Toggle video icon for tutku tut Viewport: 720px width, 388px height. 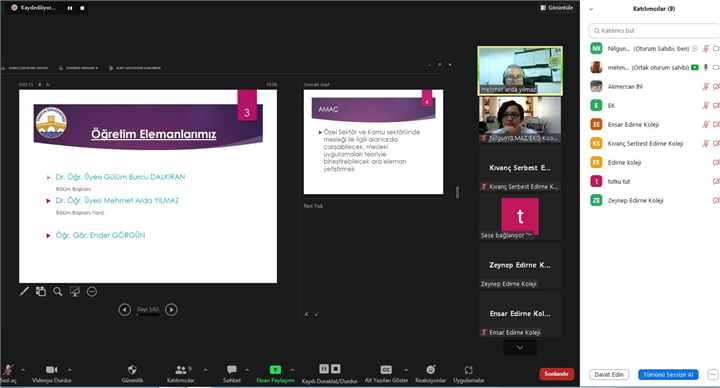(x=716, y=181)
